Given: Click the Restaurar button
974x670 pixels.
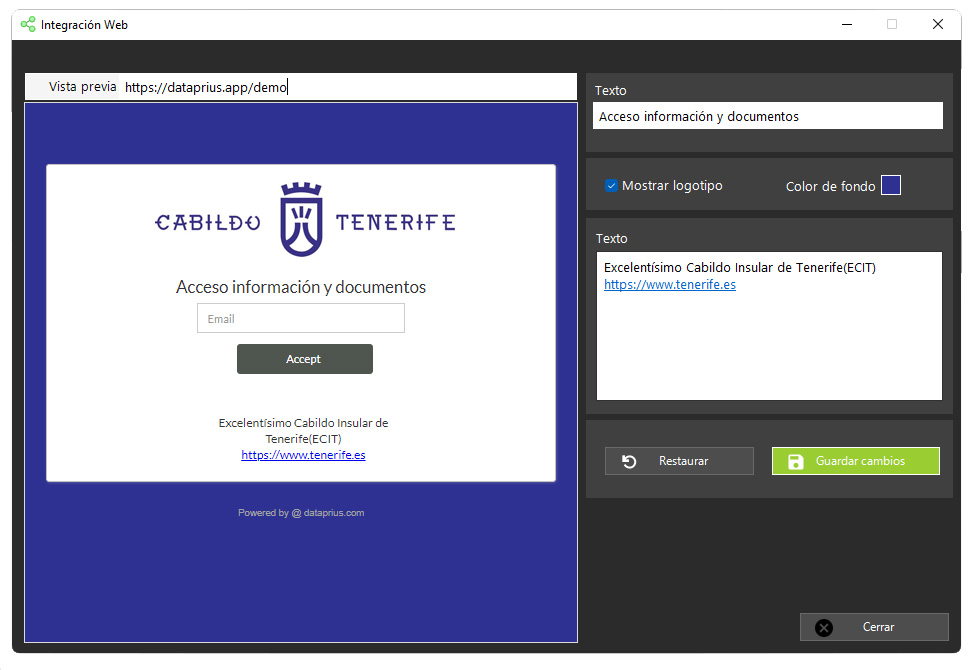Looking at the screenshot, I should [679, 461].
